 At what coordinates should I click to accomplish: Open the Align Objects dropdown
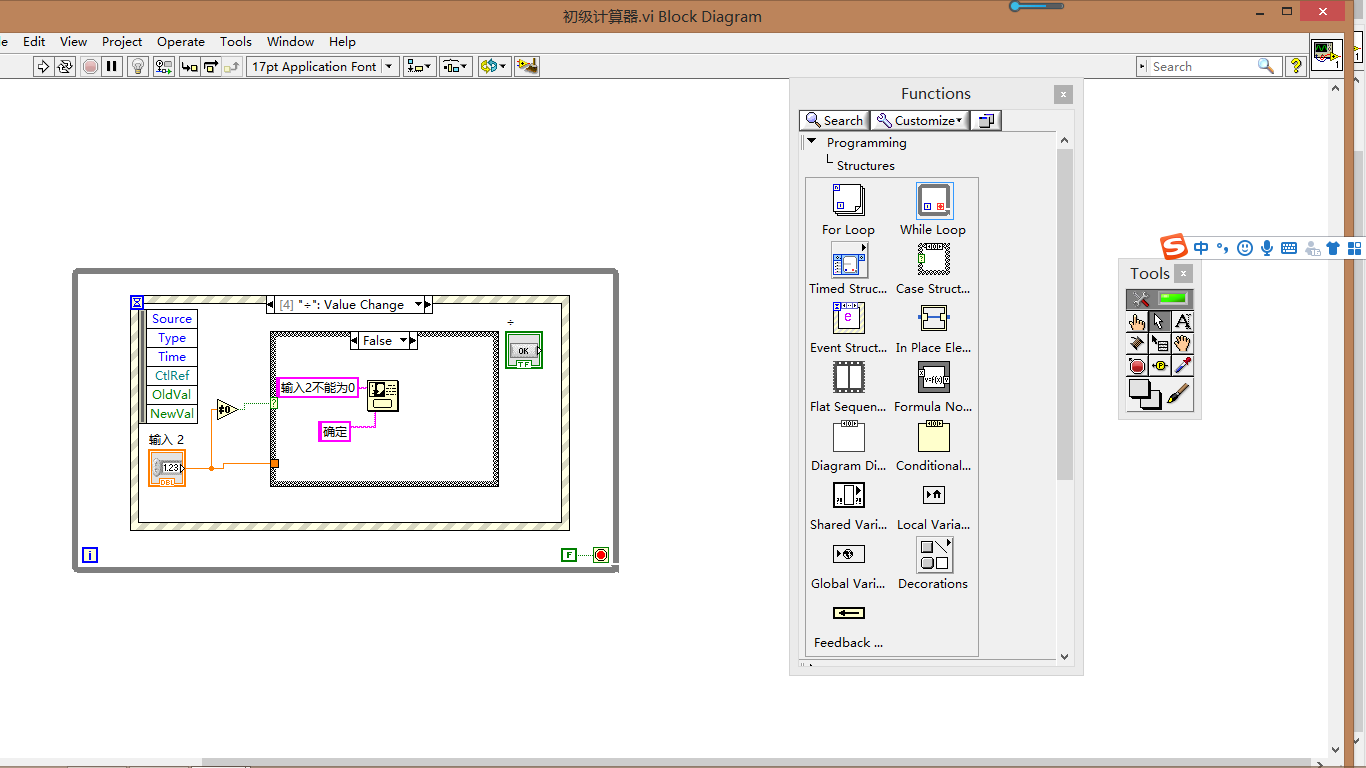point(419,66)
